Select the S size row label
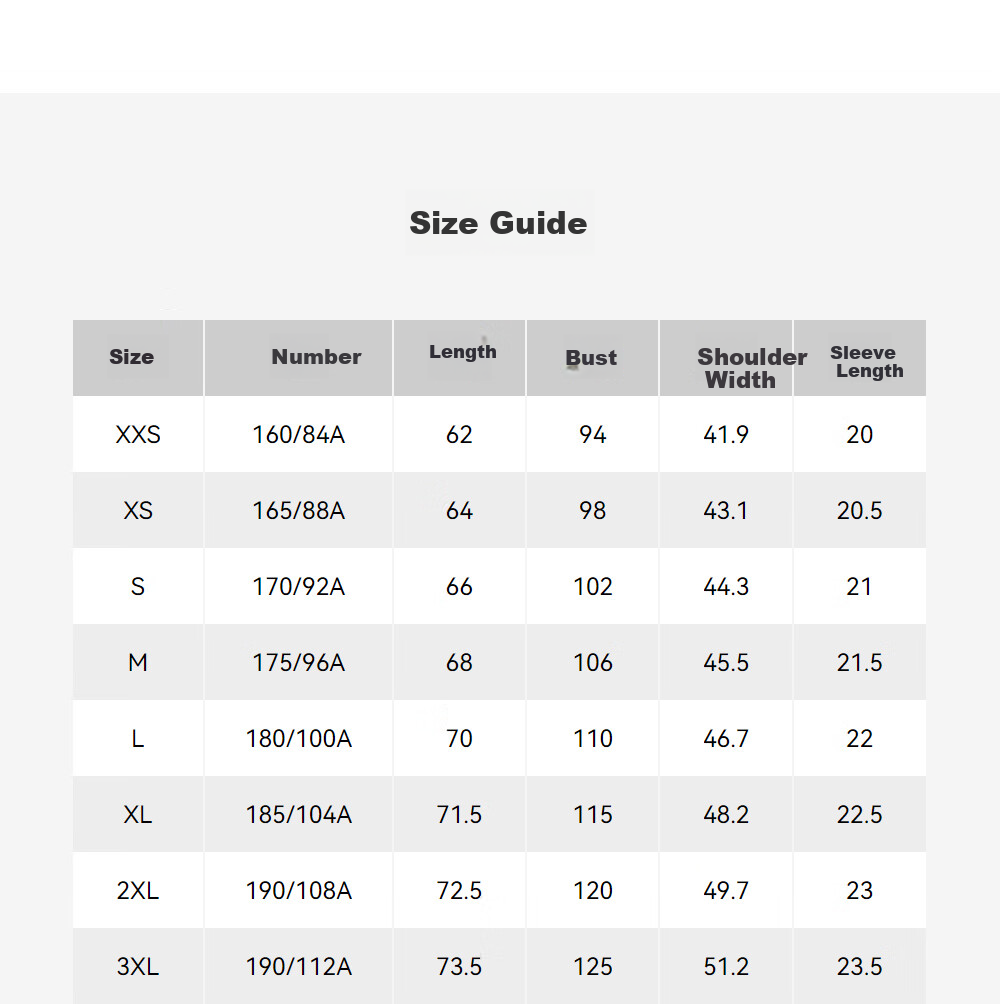This screenshot has width=1000, height=1004. (138, 587)
